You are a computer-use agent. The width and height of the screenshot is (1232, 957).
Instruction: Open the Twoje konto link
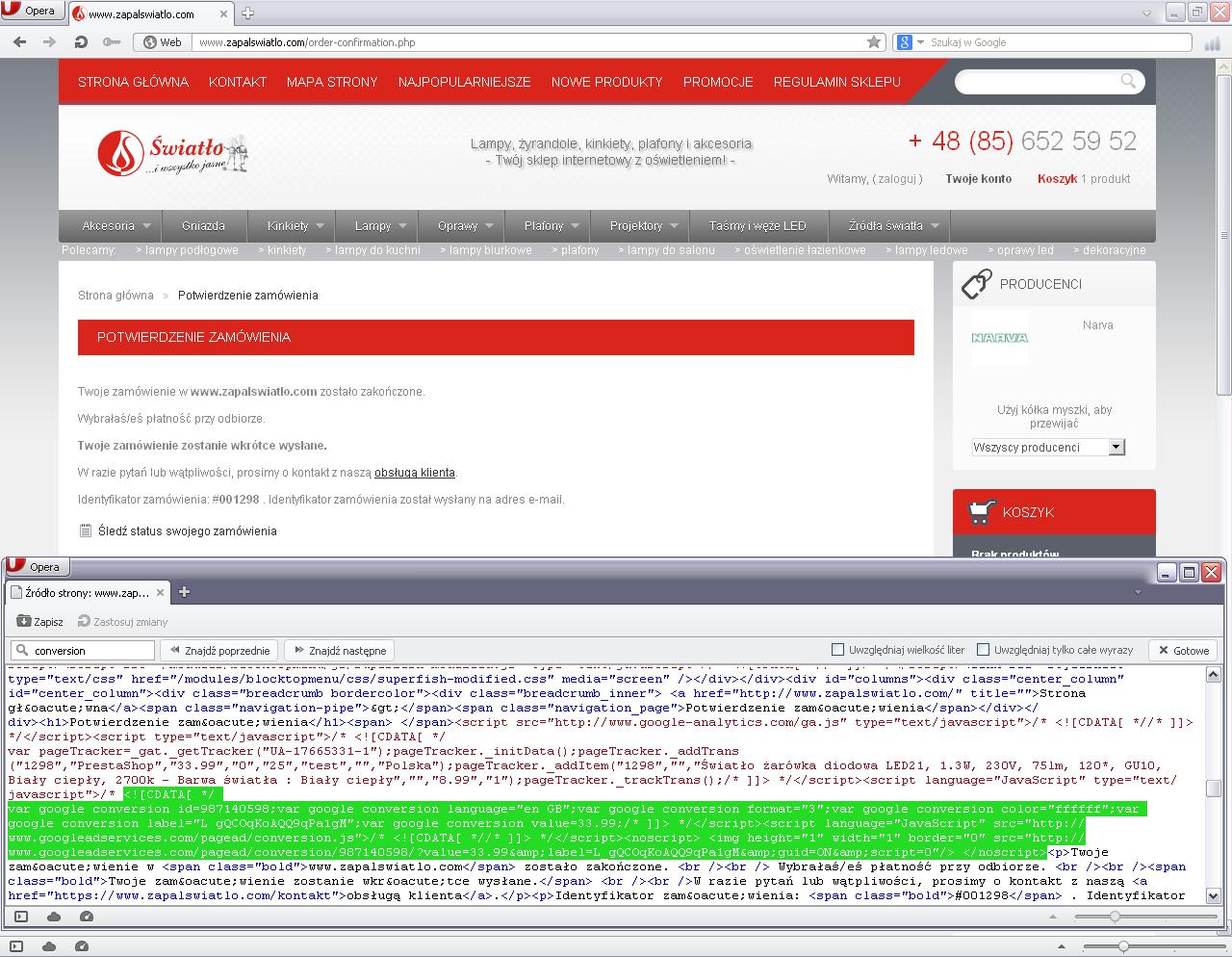[978, 179]
